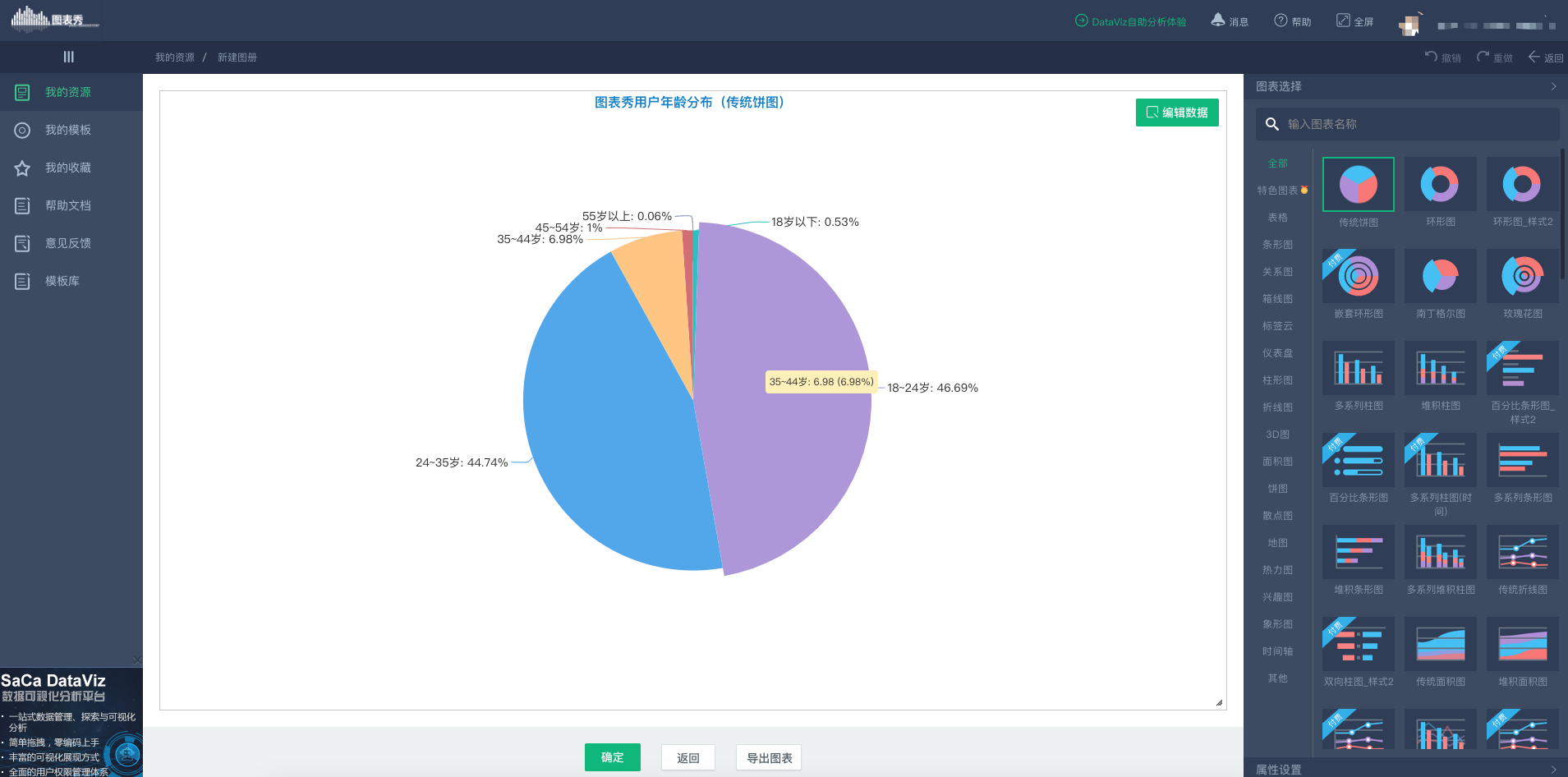The height and width of the screenshot is (777, 1568).
Task: Pick the 堆积面积图 chart icon
Action: coord(1522,645)
